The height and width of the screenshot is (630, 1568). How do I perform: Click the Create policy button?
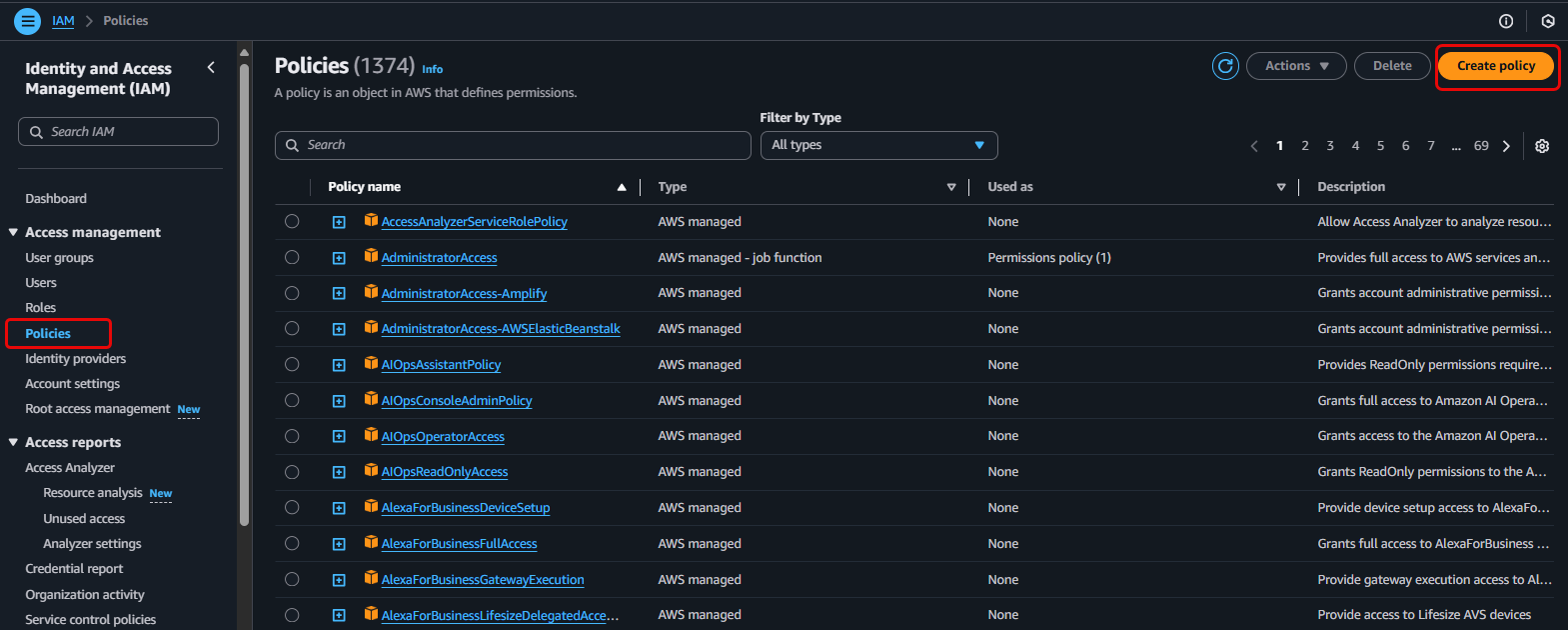[1496, 66]
